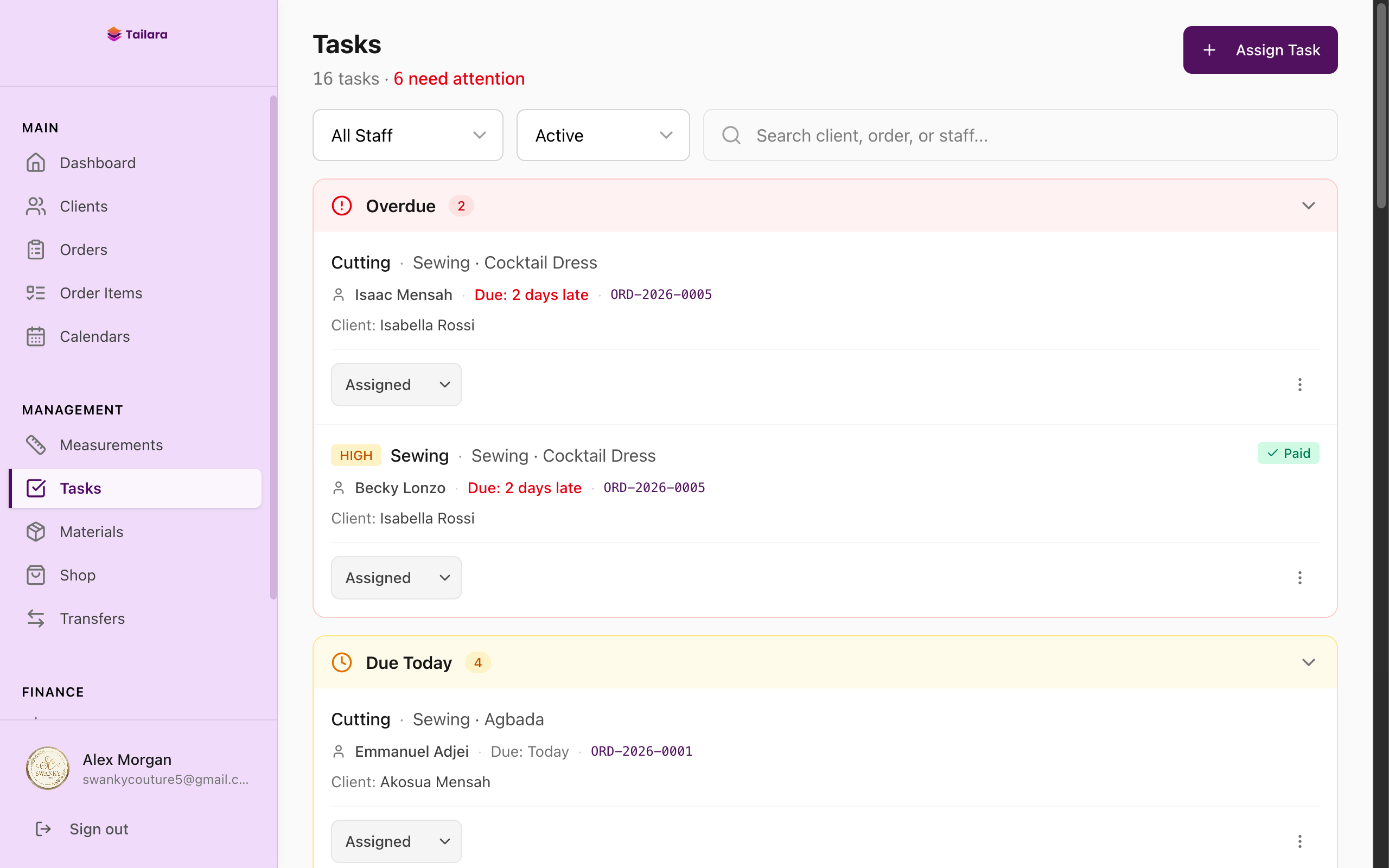
Task: Collapse the Due Today section
Action: click(x=1308, y=662)
